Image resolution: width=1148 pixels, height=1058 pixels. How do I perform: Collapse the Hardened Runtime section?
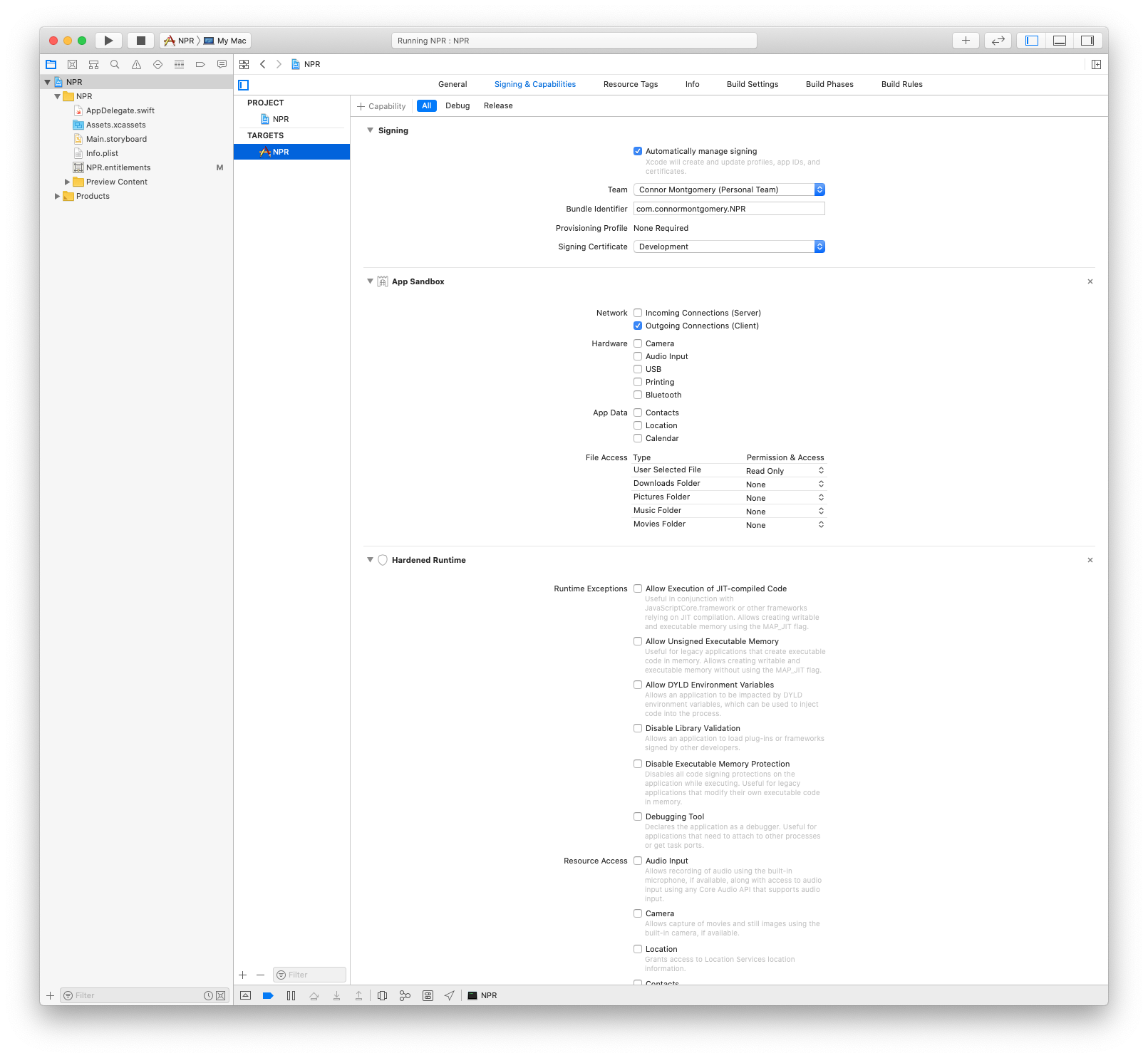click(370, 560)
